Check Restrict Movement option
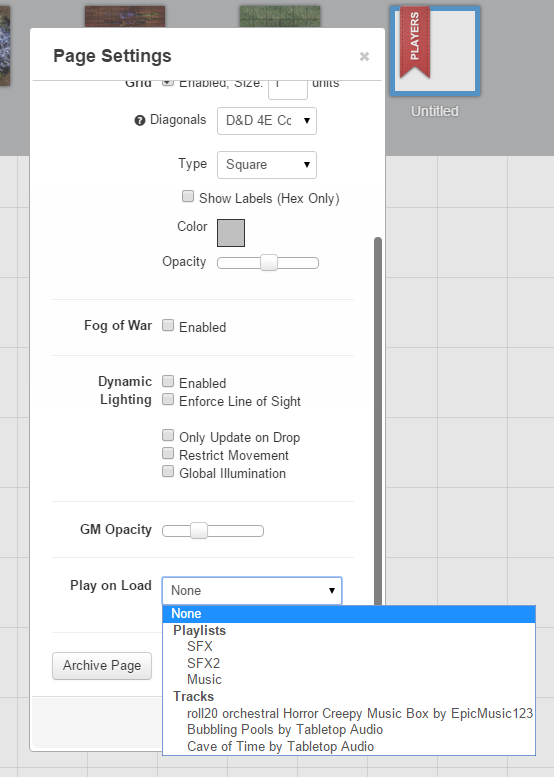The width and height of the screenshot is (554, 777). coord(168,453)
